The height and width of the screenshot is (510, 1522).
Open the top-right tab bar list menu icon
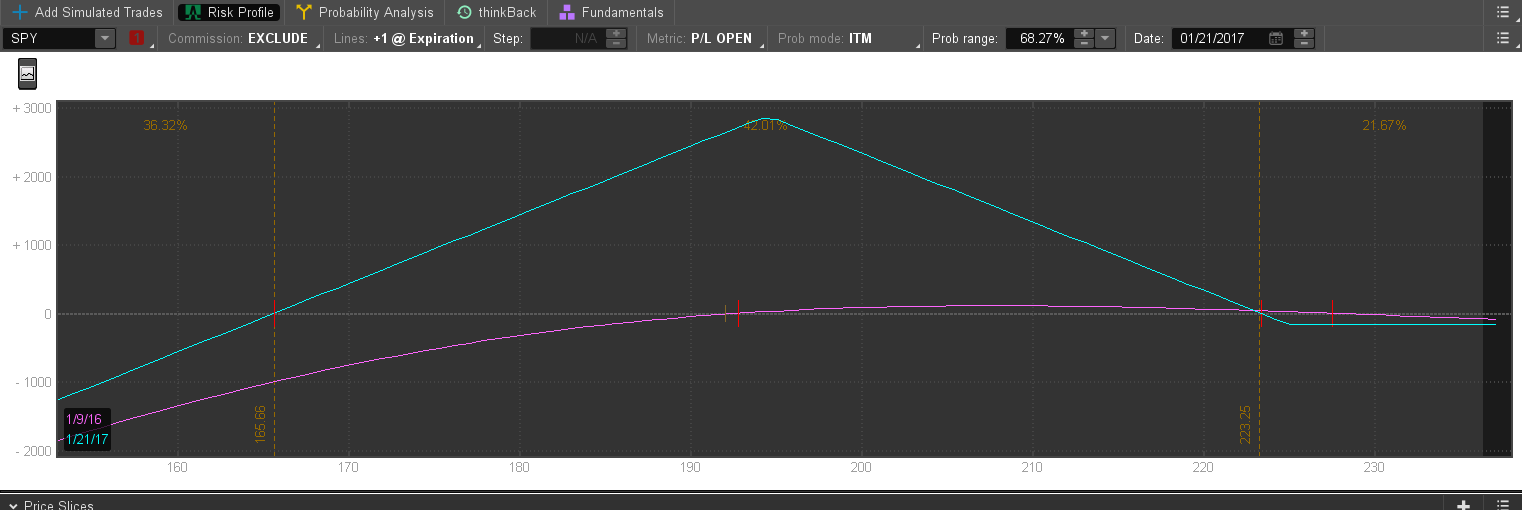1503,12
